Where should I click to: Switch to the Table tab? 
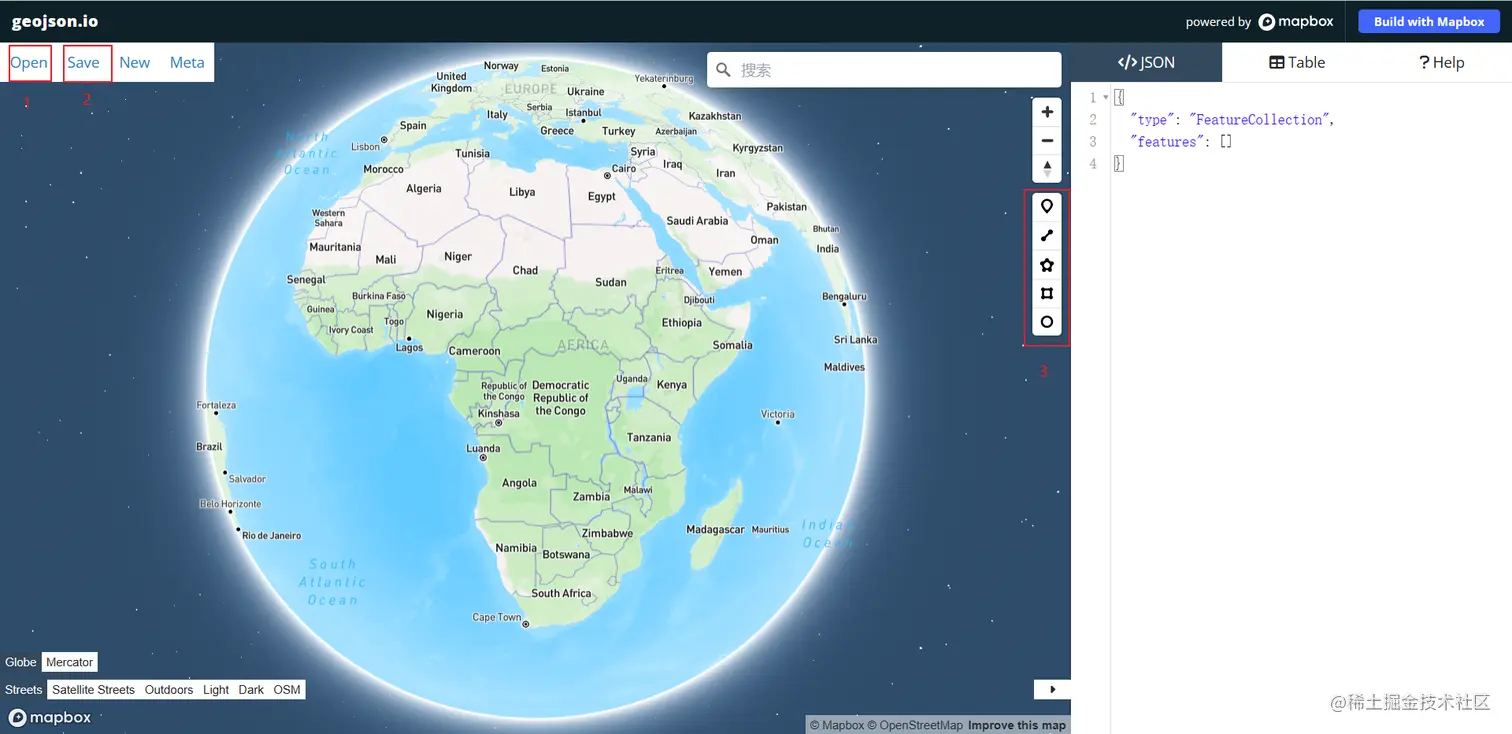[x=1297, y=62]
